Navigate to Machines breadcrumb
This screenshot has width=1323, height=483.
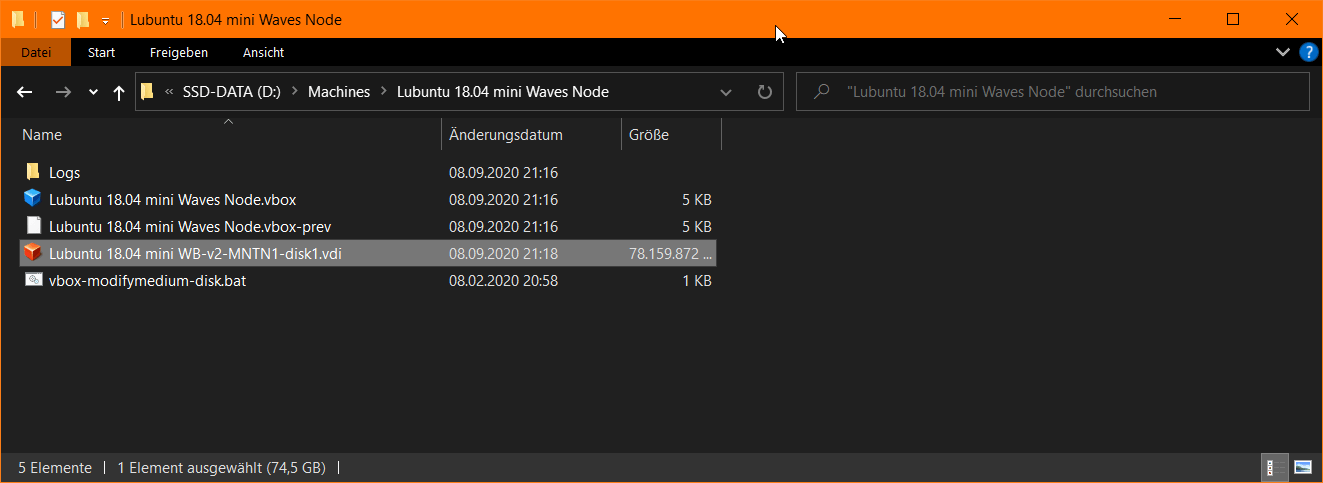pos(339,92)
